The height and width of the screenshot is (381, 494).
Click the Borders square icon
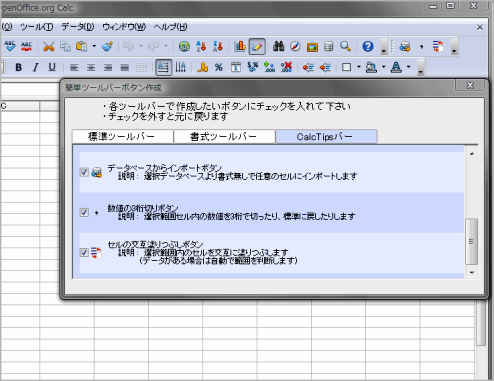click(x=347, y=67)
